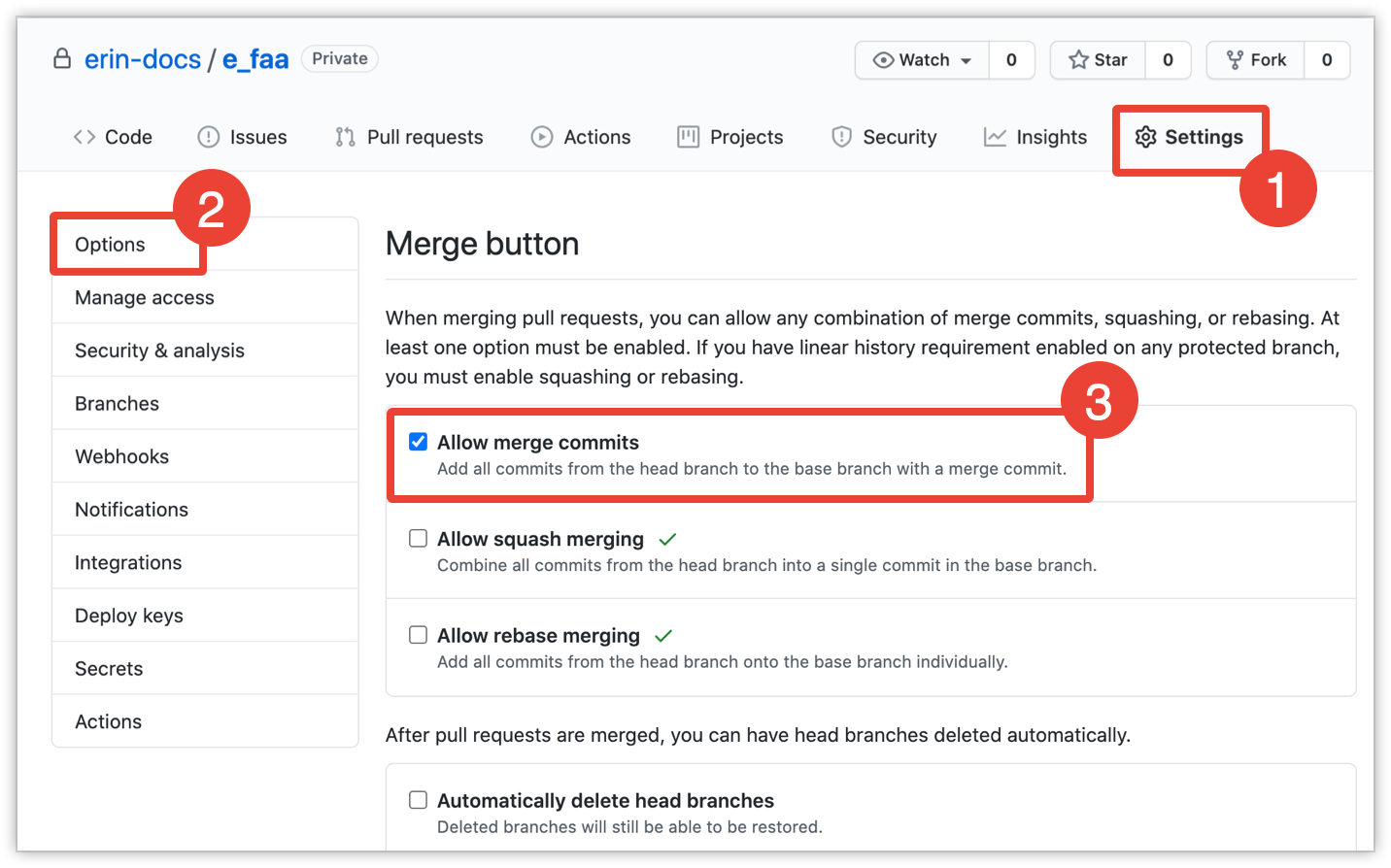Open Branches in settings sidebar
Viewport: 1391px width, 868px height.
(x=117, y=404)
